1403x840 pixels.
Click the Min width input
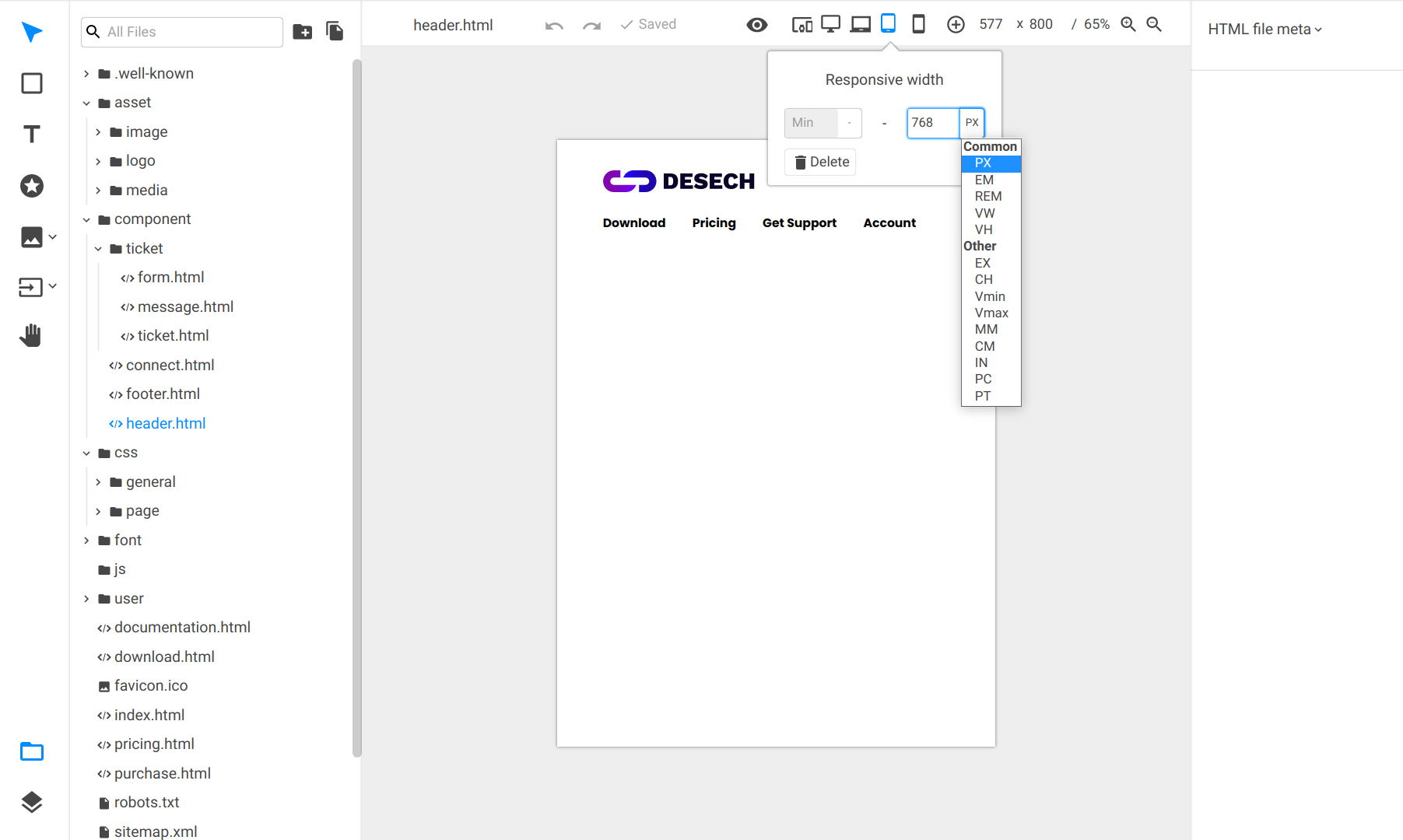(x=811, y=123)
